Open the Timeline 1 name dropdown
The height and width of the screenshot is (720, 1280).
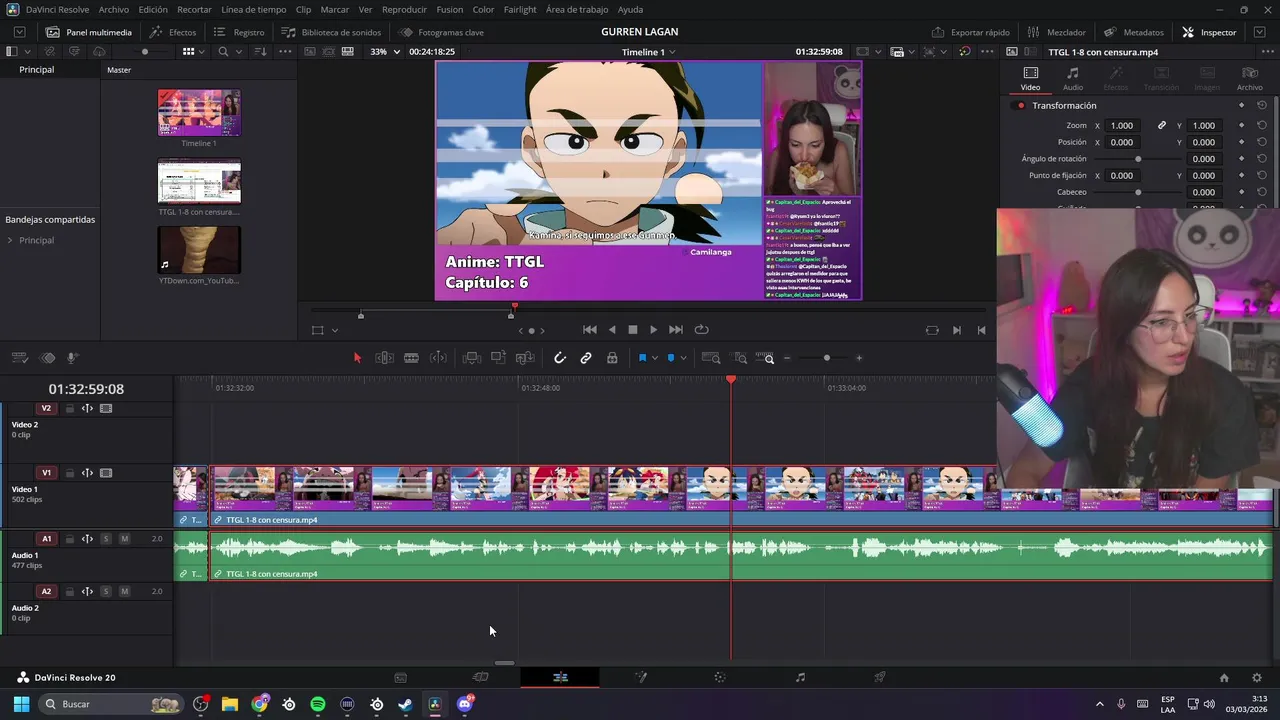pos(648,51)
